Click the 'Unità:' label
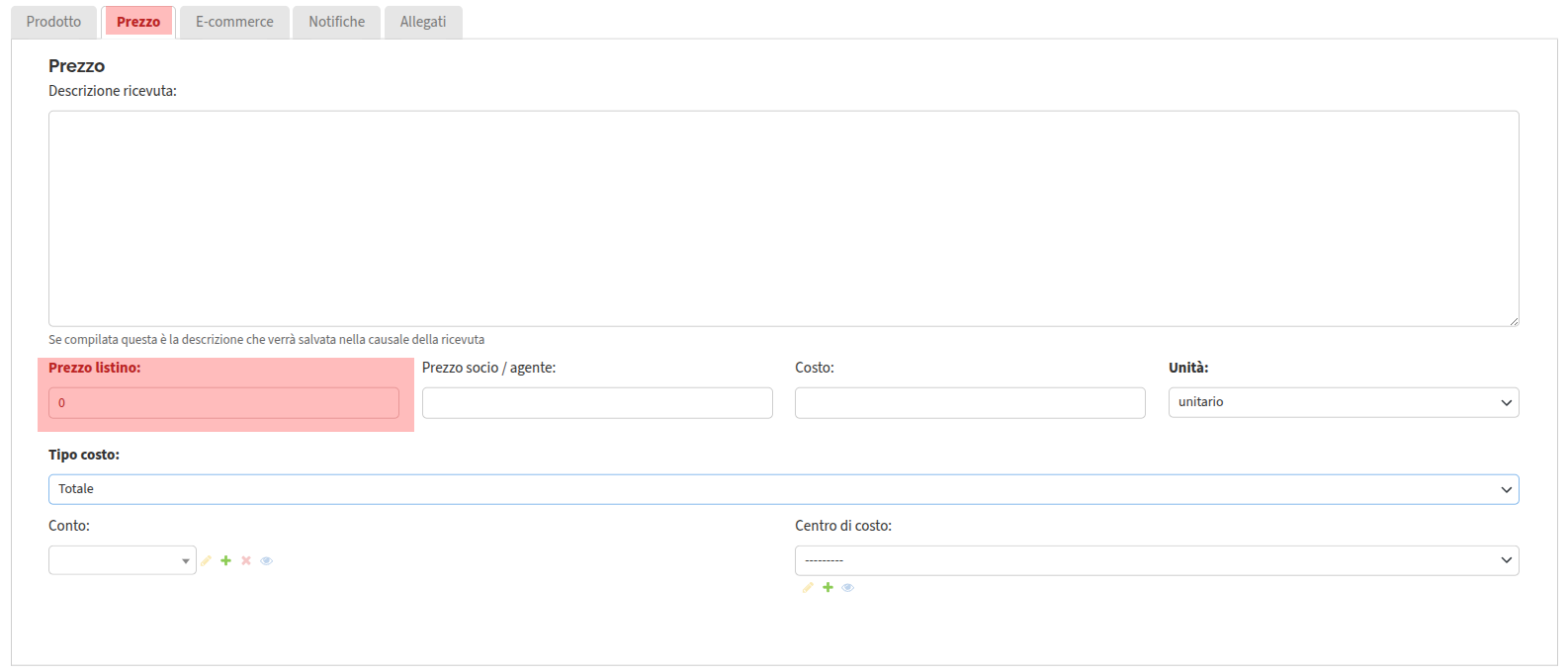Viewport: 1568px width, 672px height. [1188, 368]
